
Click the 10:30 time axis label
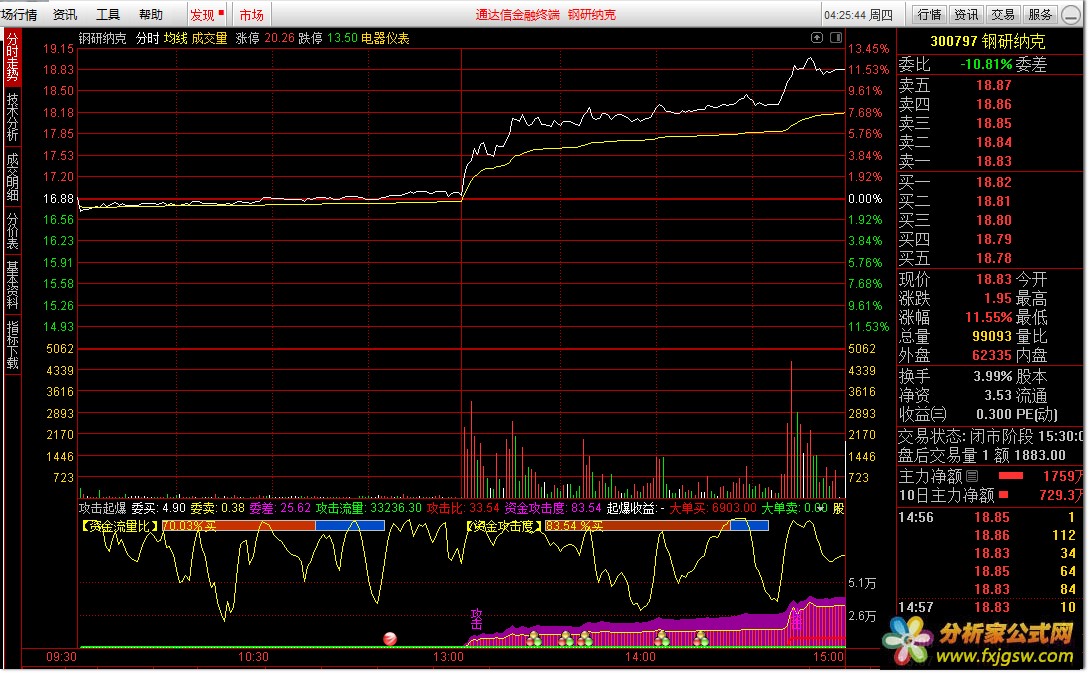pyautogui.click(x=253, y=657)
